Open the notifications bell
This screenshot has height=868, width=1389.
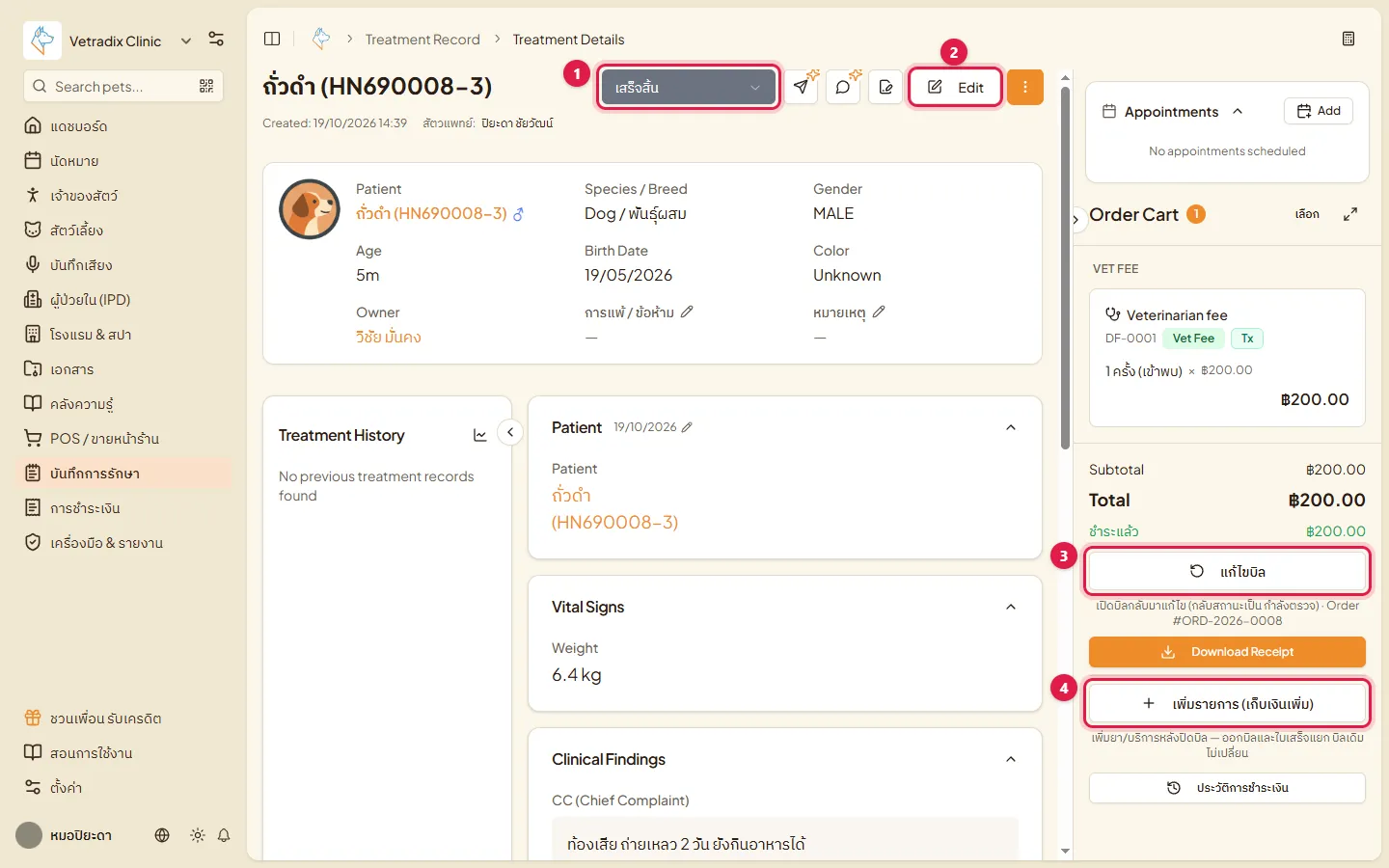tap(224, 835)
